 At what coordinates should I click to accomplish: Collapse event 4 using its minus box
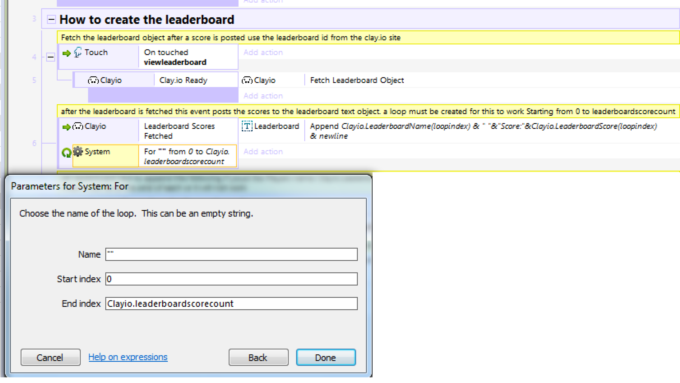(50, 57)
